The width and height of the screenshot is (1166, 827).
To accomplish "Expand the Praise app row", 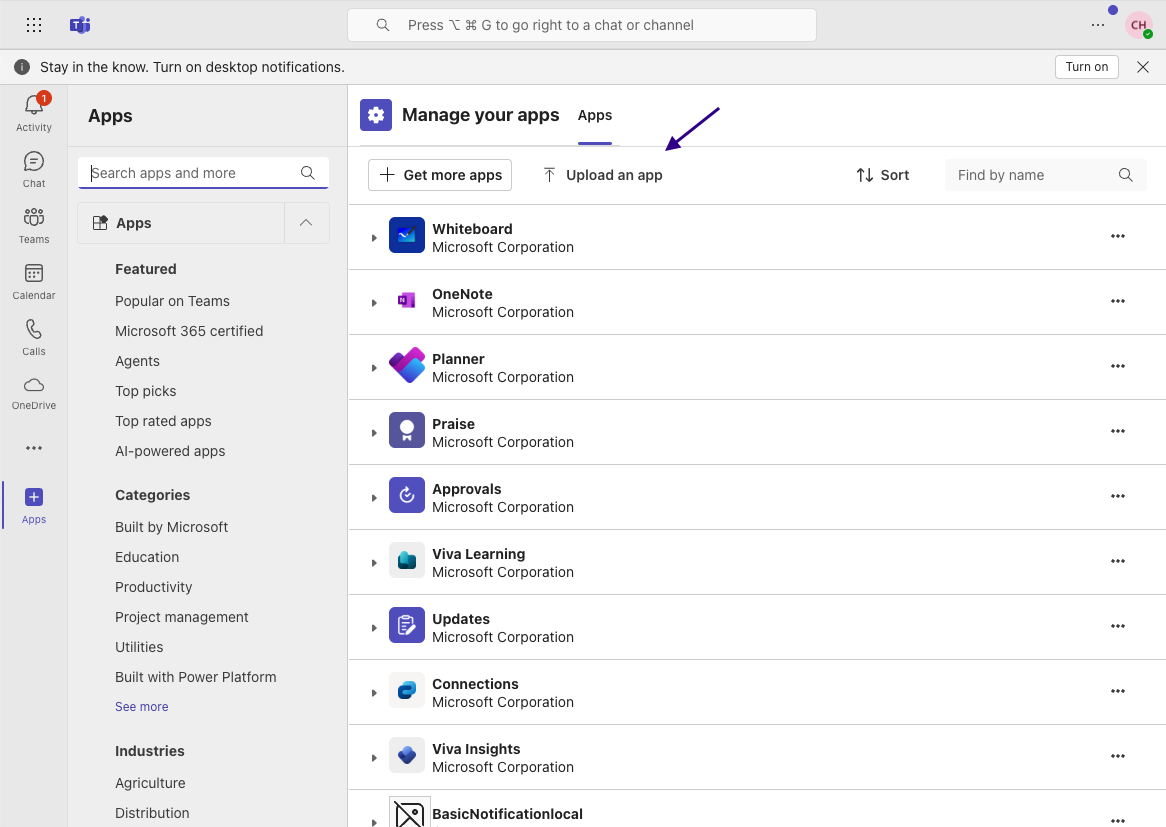I will pyautogui.click(x=374, y=433).
